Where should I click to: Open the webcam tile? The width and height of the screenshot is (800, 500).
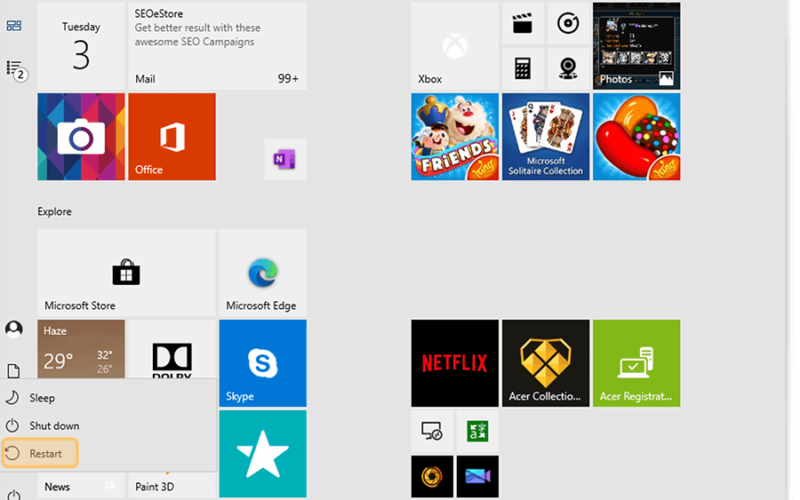(x=568, y=68)
